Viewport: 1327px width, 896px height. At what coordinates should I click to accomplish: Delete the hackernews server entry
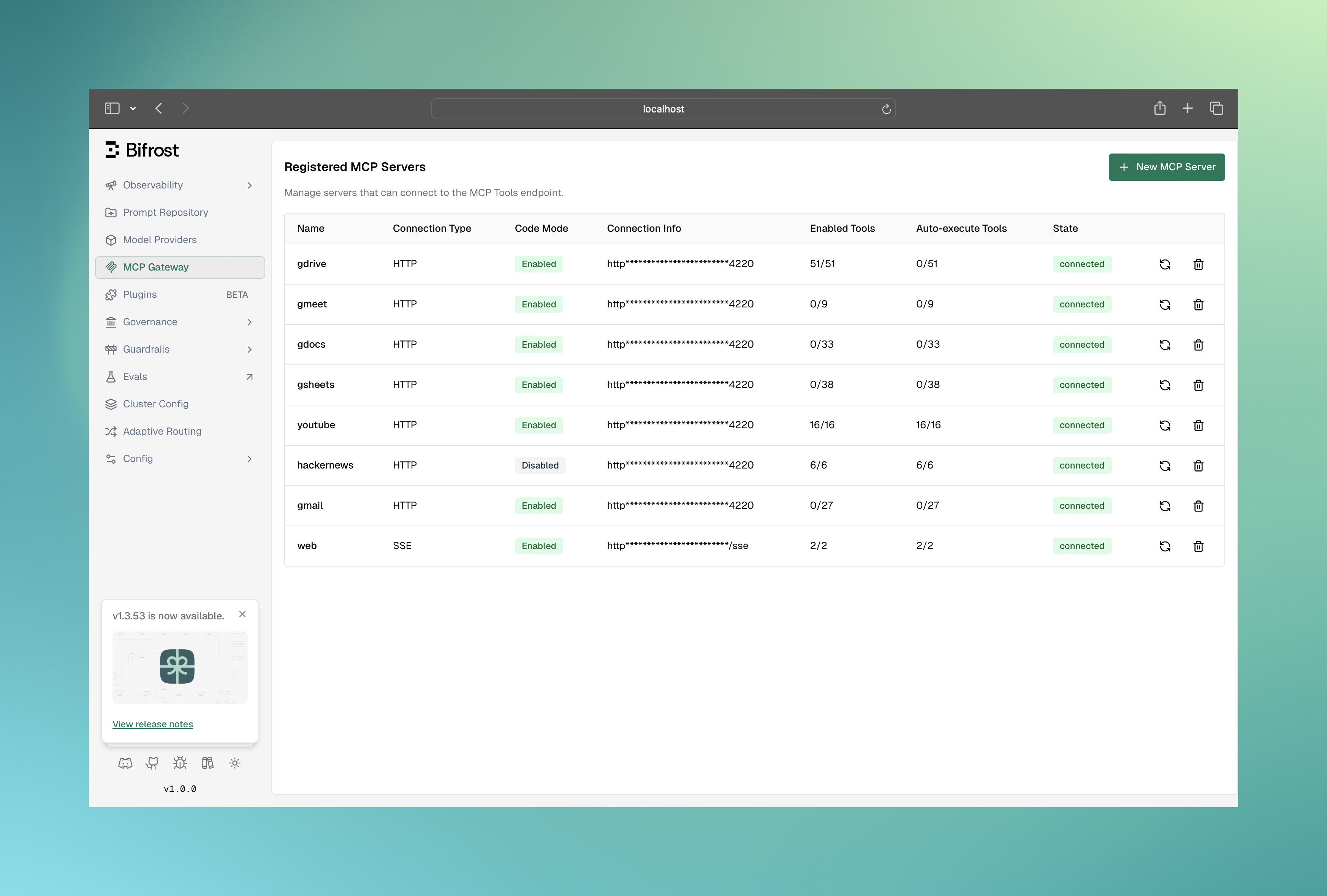click(x=1198, y=466)
